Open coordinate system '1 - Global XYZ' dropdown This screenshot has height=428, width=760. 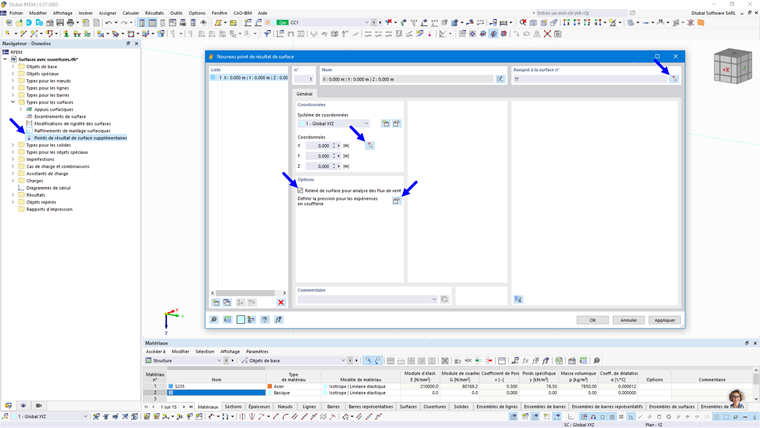334,124
